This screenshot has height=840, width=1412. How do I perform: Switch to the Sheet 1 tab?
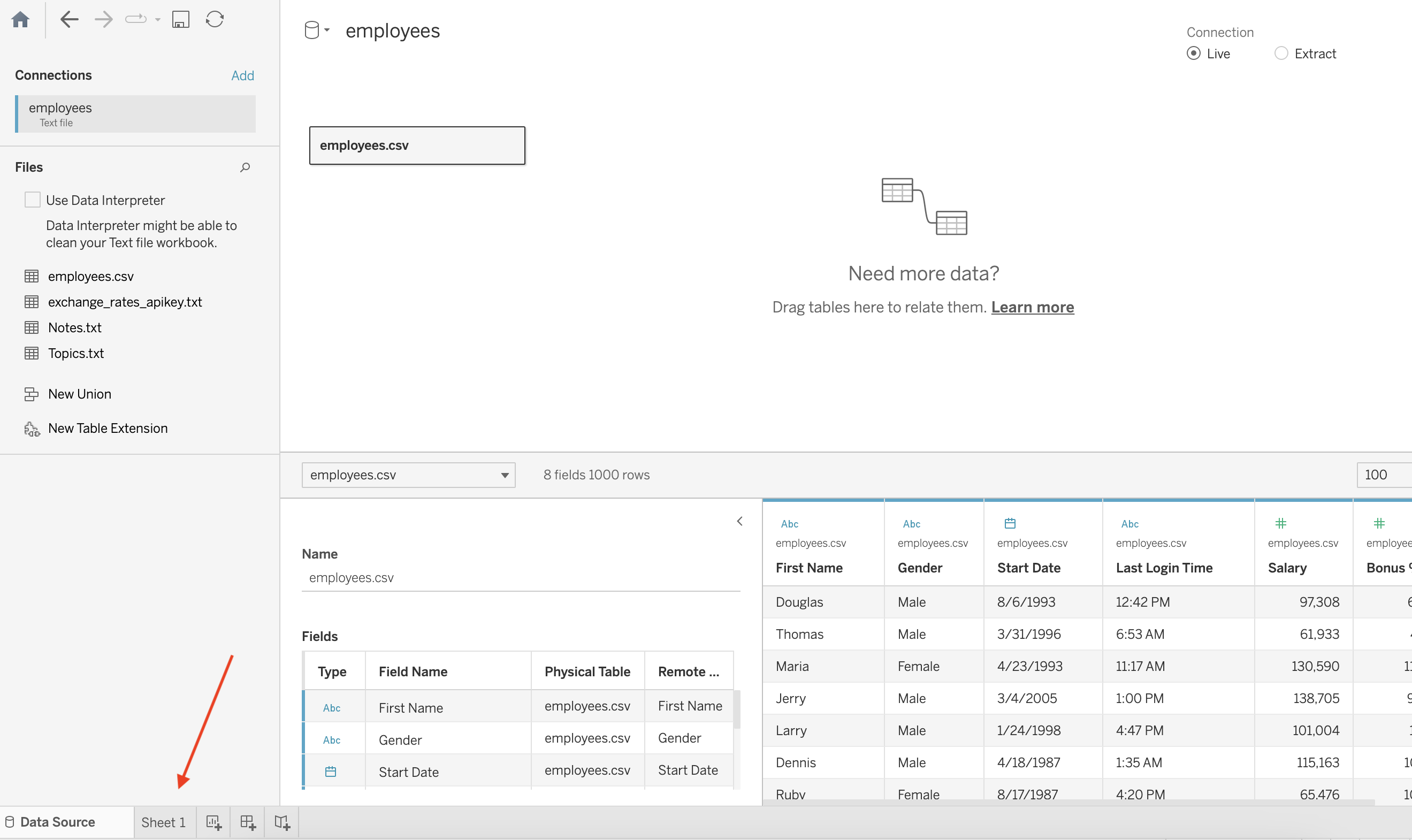(x=164, y=822)
